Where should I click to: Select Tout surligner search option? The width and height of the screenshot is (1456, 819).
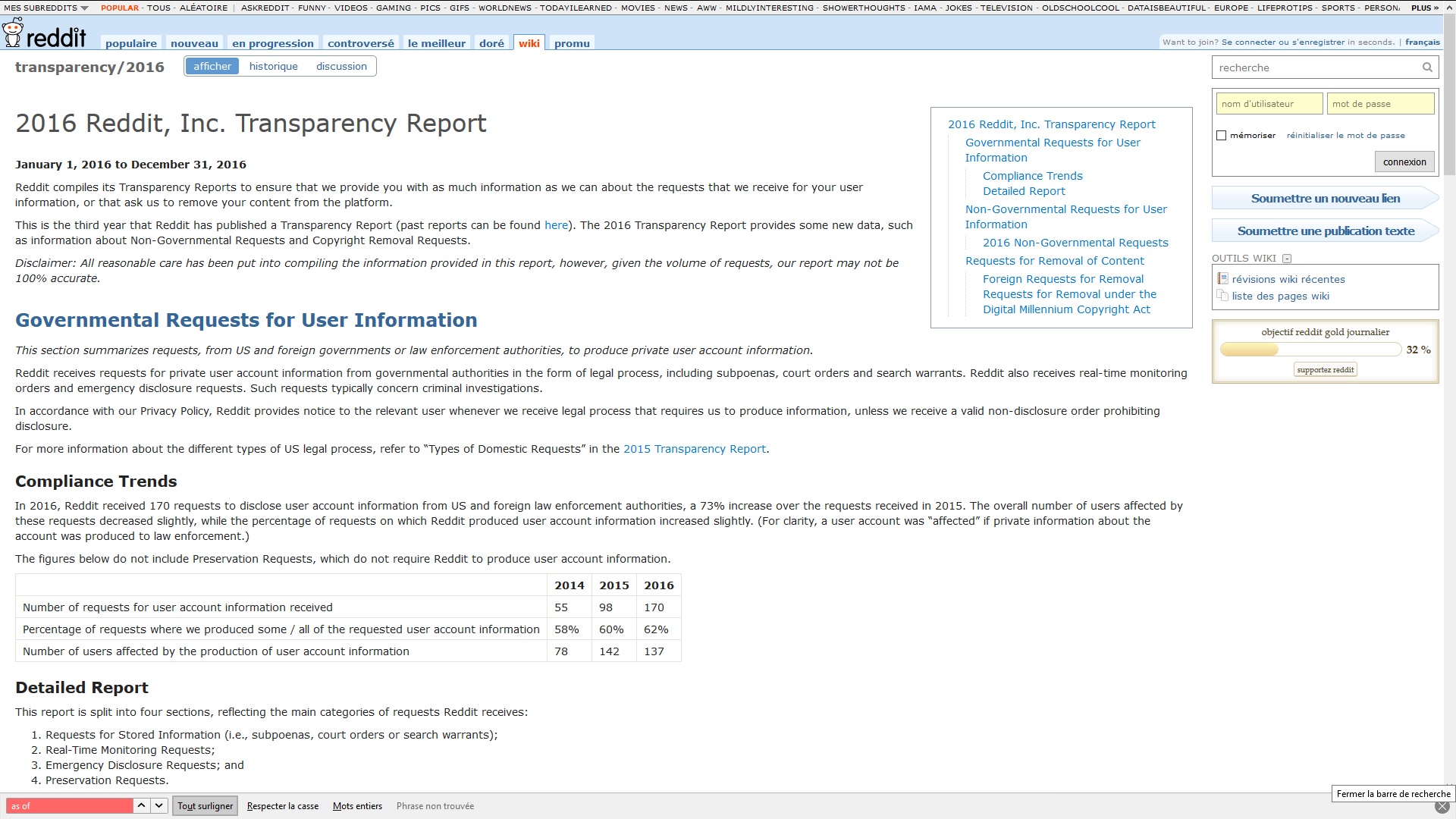point(205,806)
